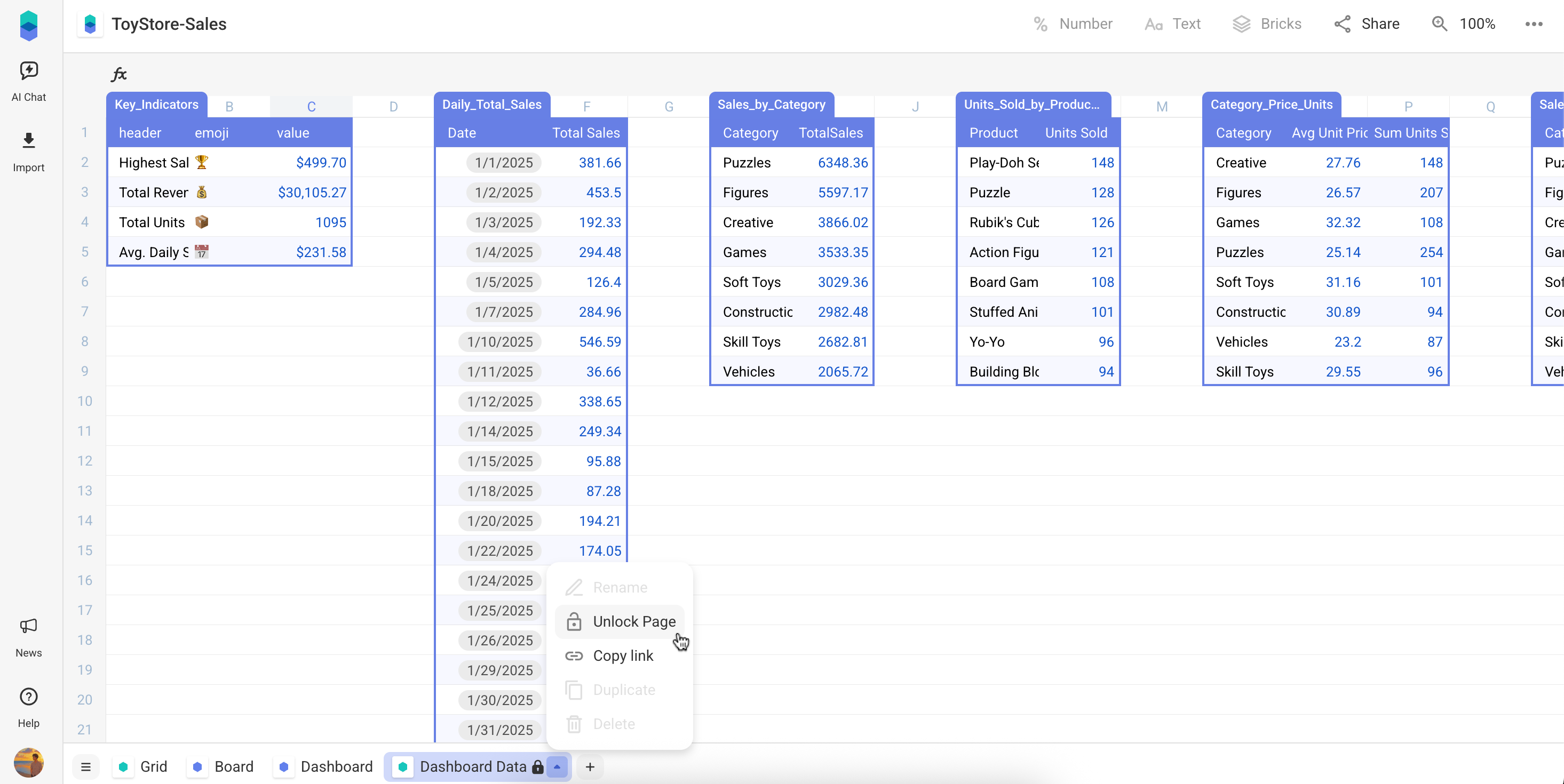Click the Share icon
The image size is (1564, 784).
pyautogui.click(x=1343, y=23)
